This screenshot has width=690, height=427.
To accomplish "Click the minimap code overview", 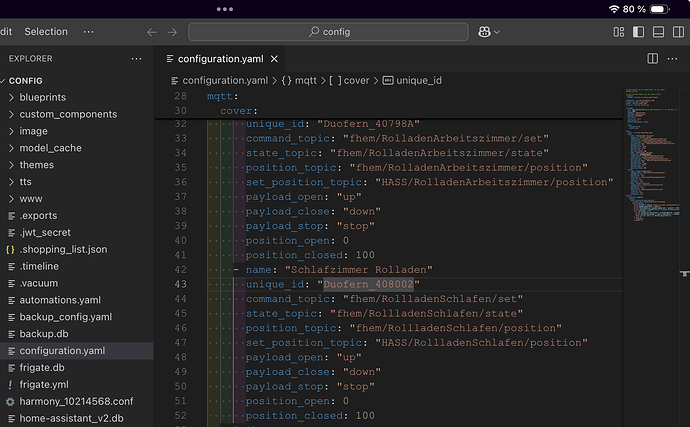I will tap(652, 154).
